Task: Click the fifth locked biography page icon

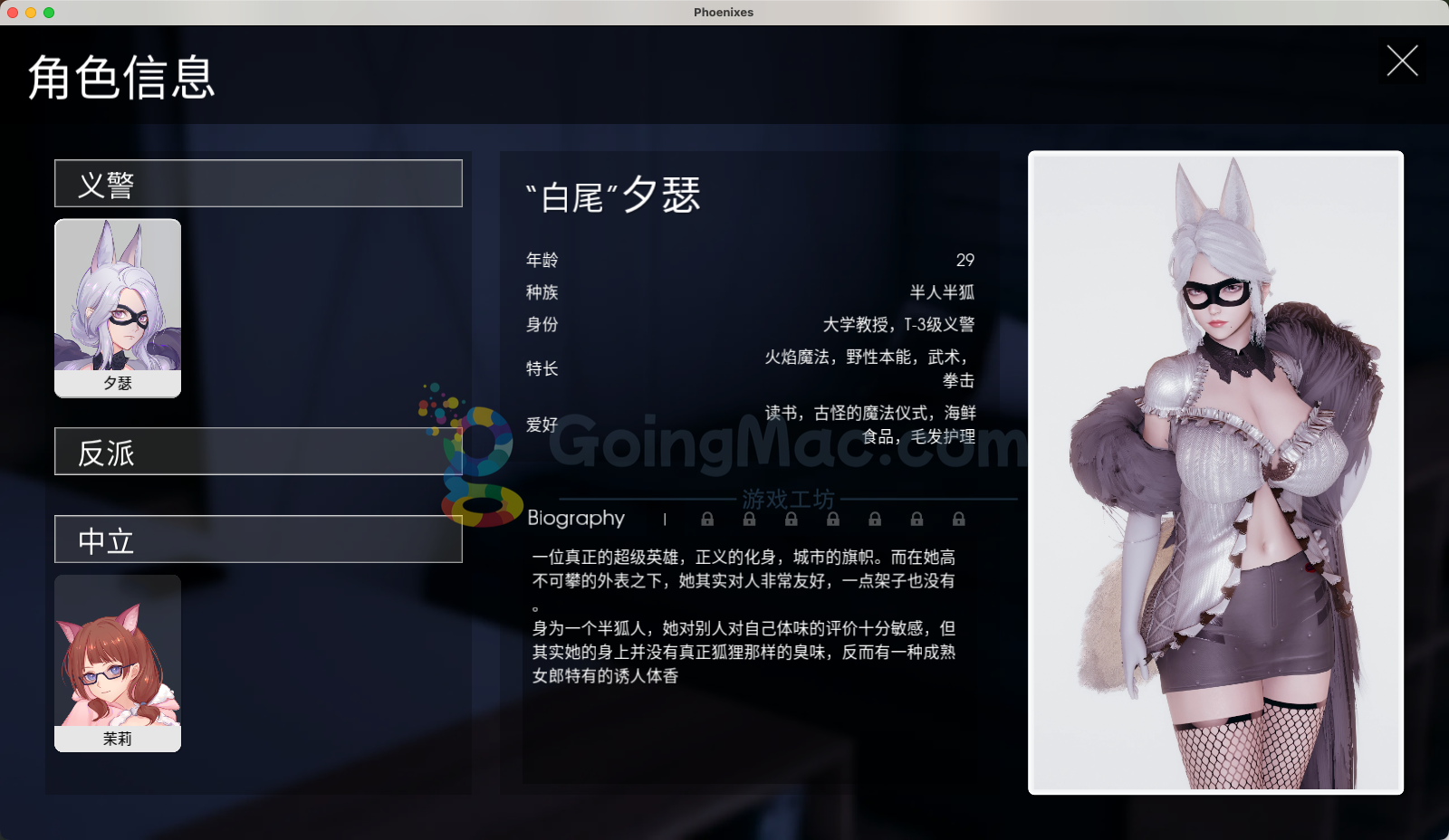Action: coord(875,520)
